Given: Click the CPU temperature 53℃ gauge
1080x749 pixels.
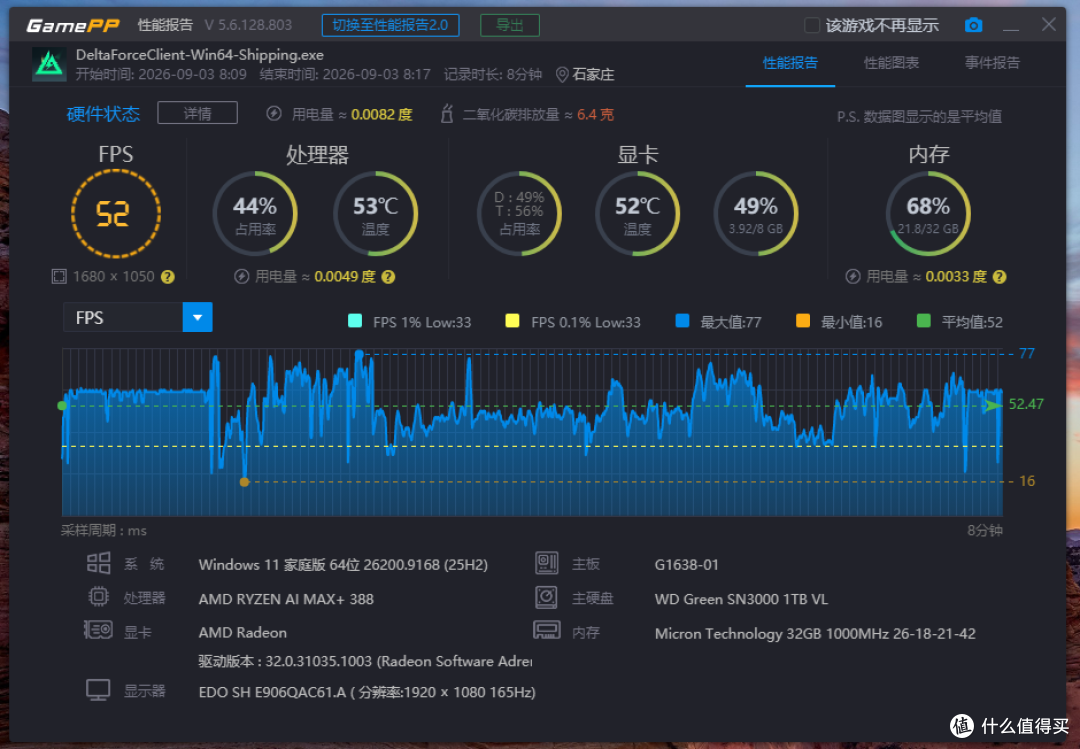Looking at the screenshot, I should click(x=375, y=214).
